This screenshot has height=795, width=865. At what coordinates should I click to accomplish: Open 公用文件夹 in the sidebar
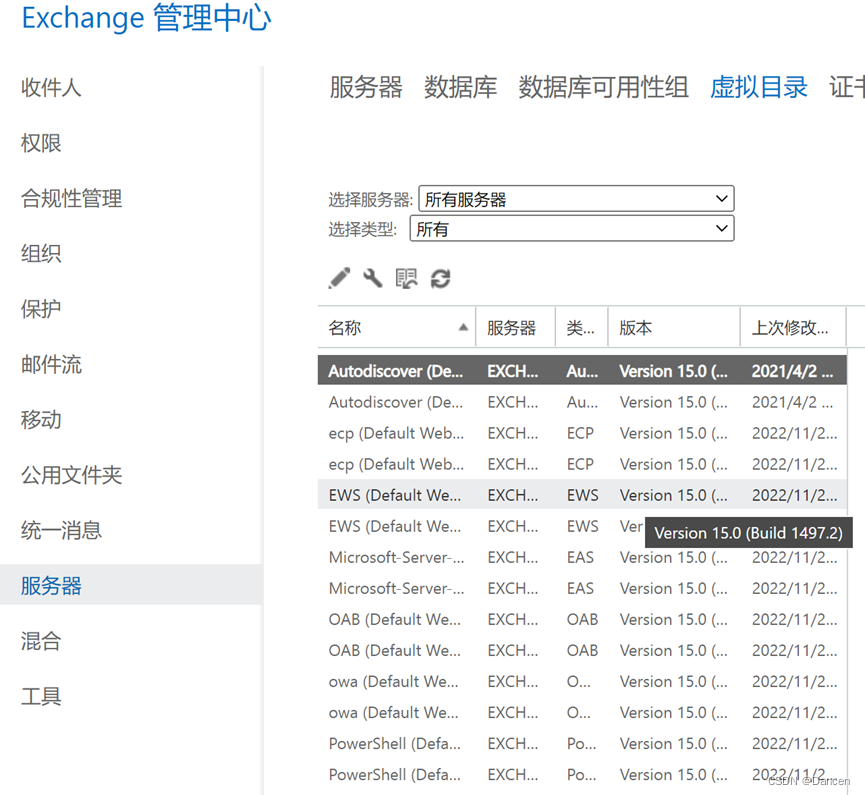pyautogui.click(x=71, y=474)
